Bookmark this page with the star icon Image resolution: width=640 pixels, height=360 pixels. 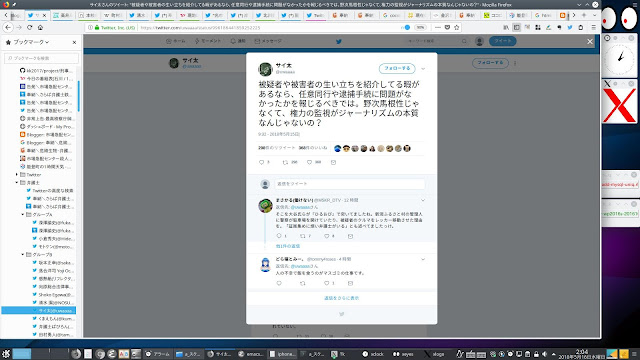pyautogui.click(x=457, y=27)
